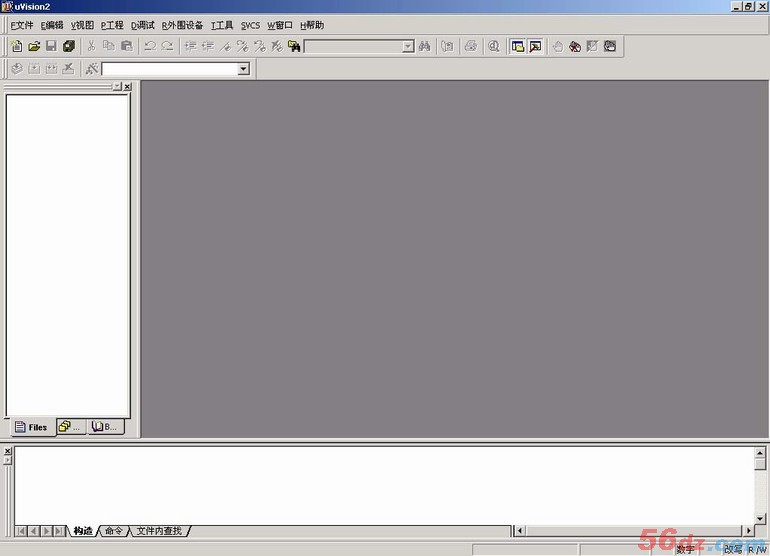
Task: Click output window scroll-down arrow
Action: coord(760,519)
